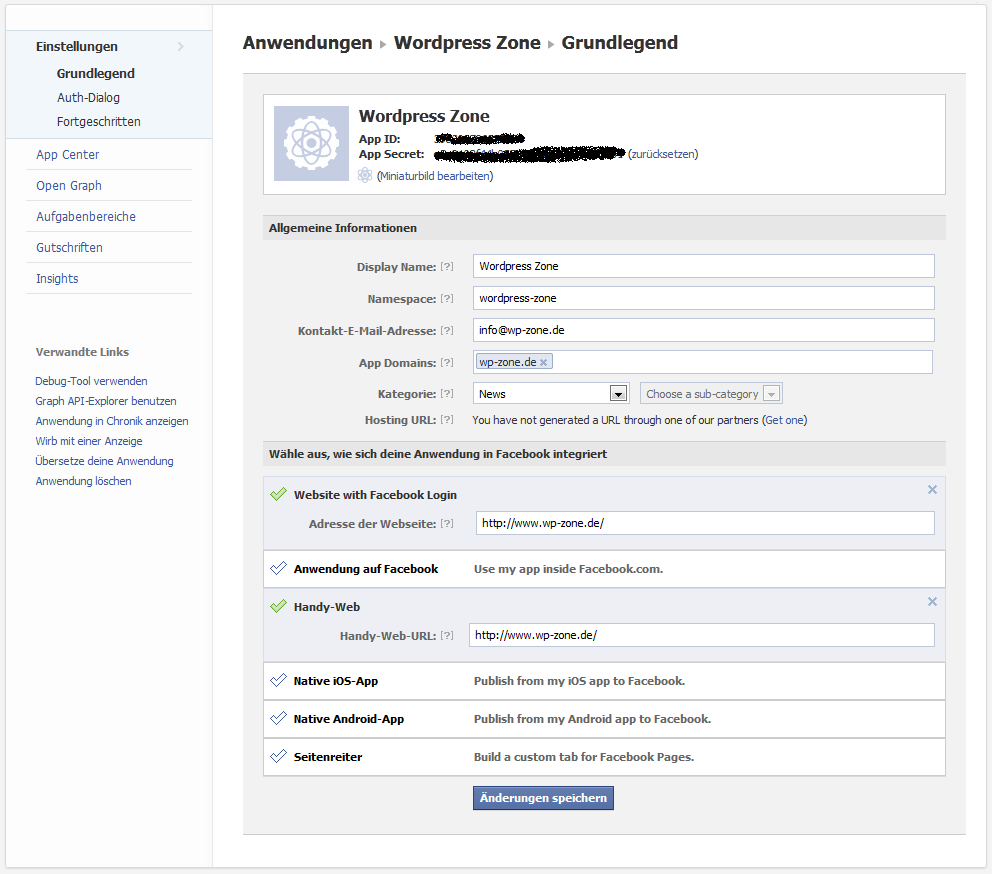Expand the Native Android-App row
The width and height of the screenshot is (992, 874).
pyautogui.click(x=604, y=719)
